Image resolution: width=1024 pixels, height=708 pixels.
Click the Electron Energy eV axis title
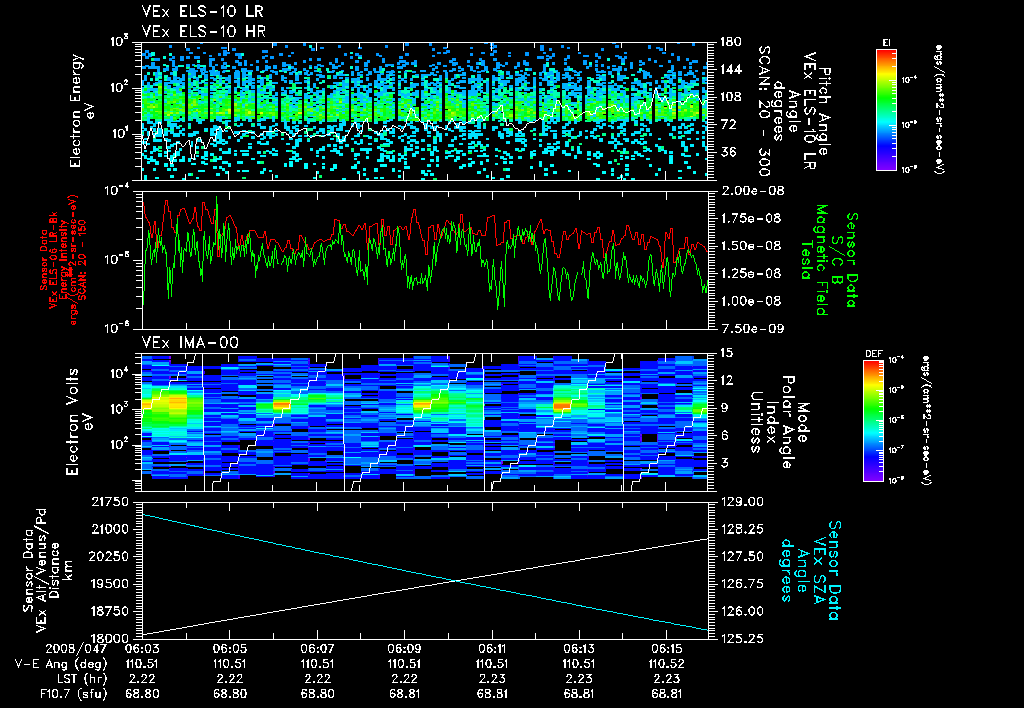pos(82,111)
